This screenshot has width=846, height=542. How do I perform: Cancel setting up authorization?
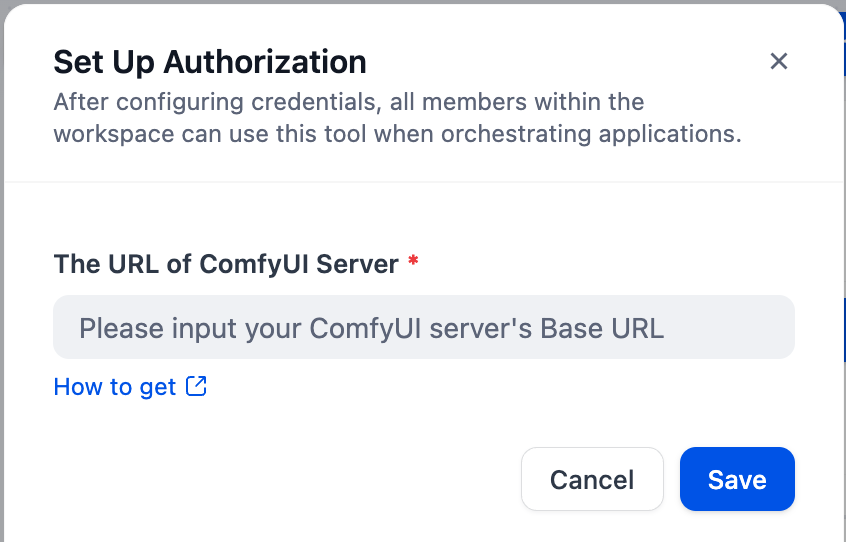point(592,479)
